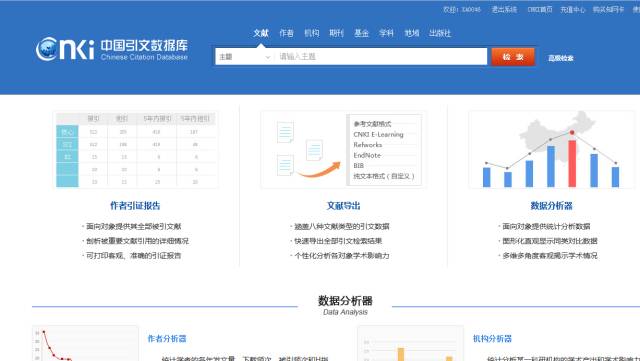
Task: Go to CNKI首页 link in top bar
Action: click(540, 9)
